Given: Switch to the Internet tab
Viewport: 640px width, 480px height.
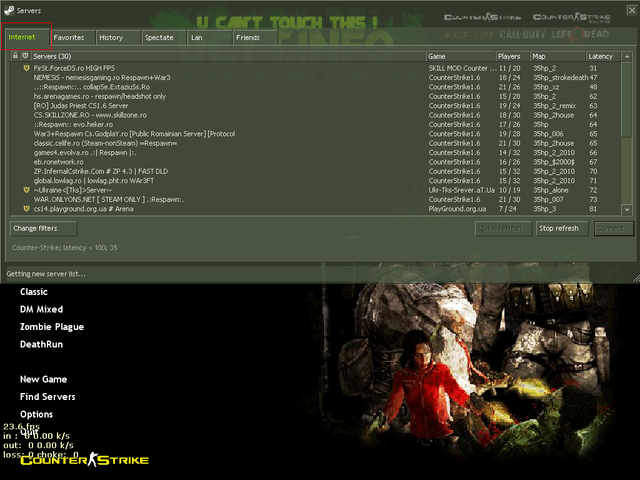Looking at the screenshot, I should (27, 37).
